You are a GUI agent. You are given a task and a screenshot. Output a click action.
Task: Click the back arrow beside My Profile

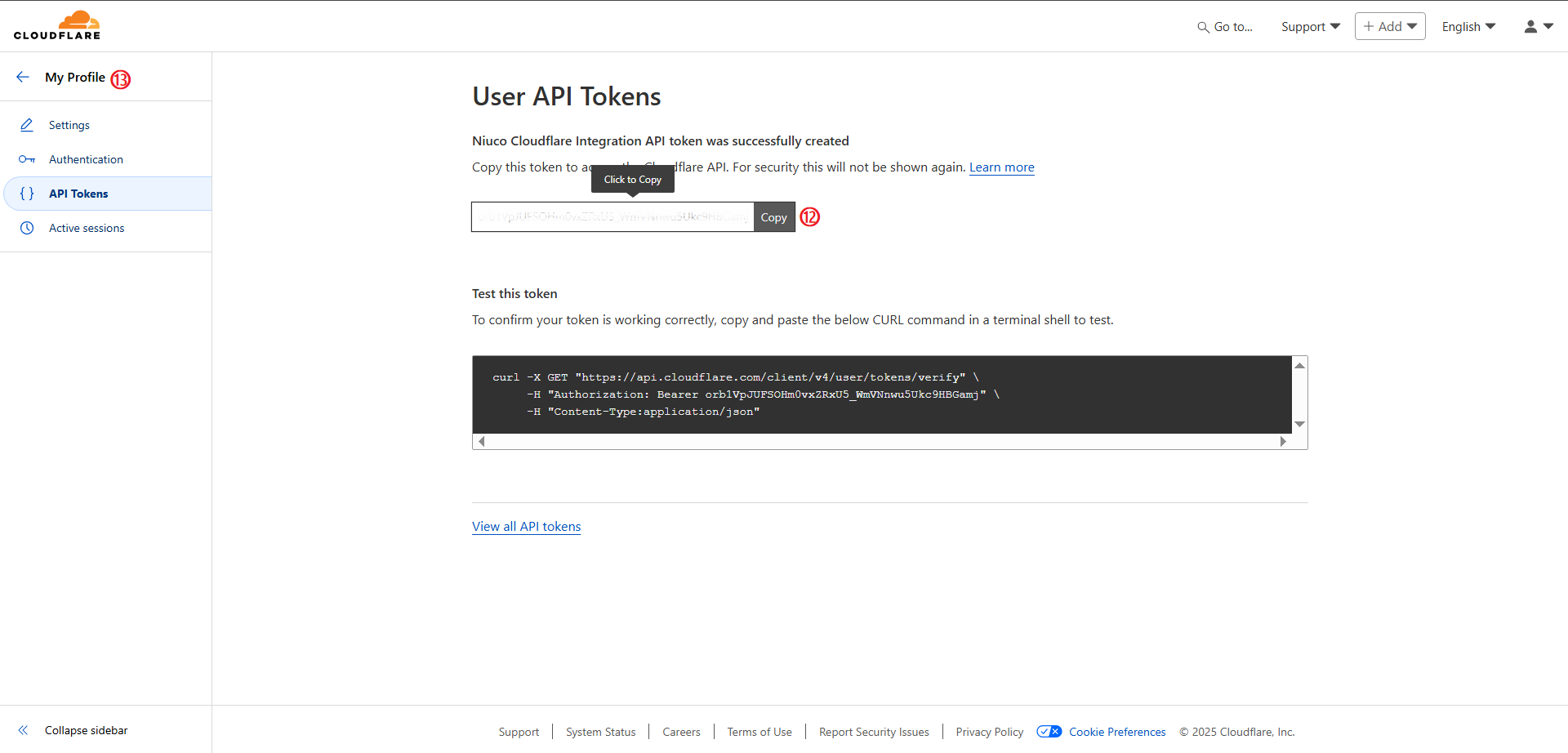(x=23, y=77)
